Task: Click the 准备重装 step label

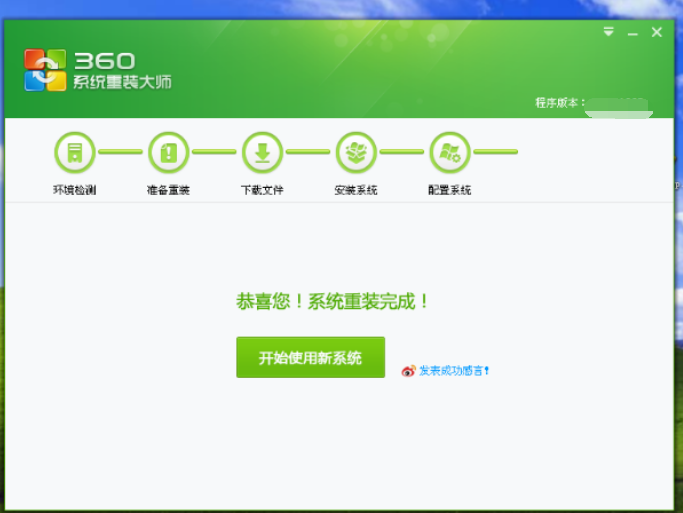Action: click(x=168, y=190)
